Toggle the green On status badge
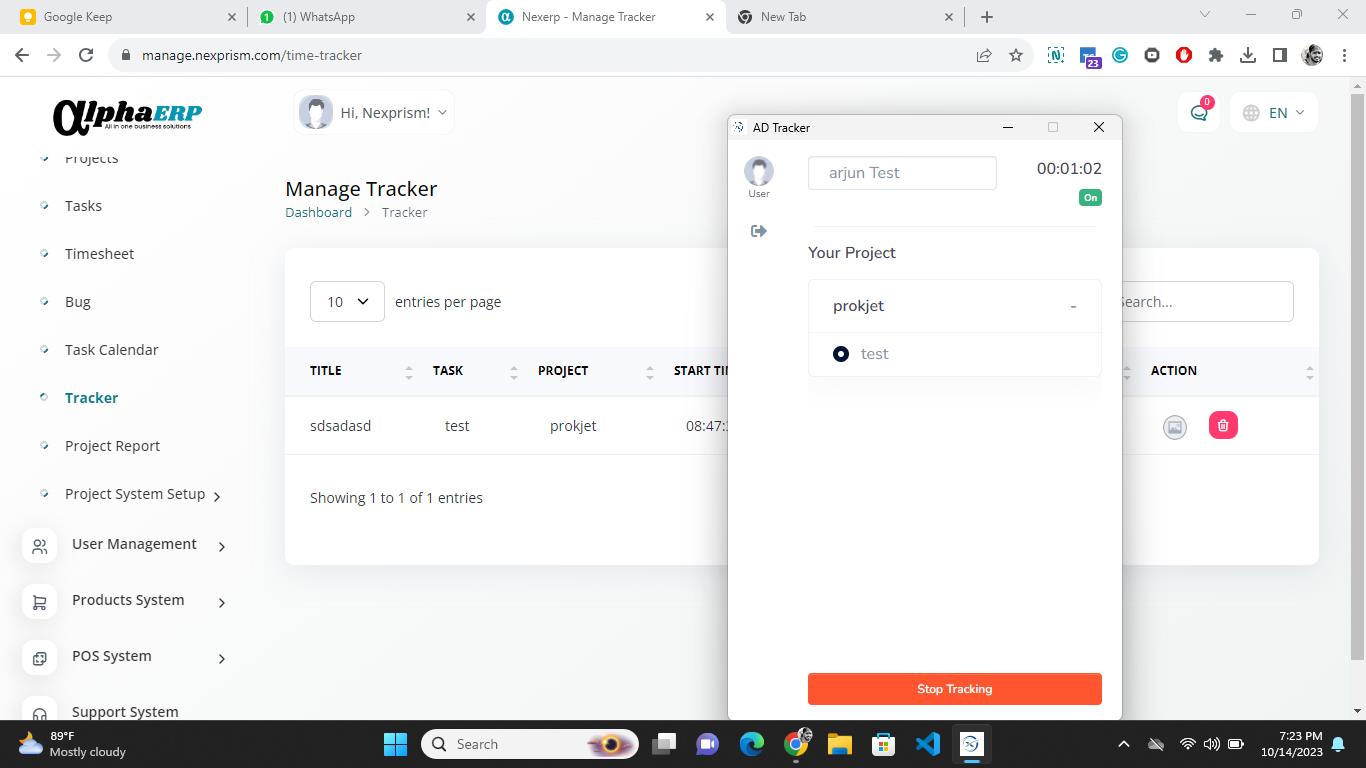Image resolution: width=1366 pixels, height=768 pixels. pyautogui.click(x=1090, y=198)
